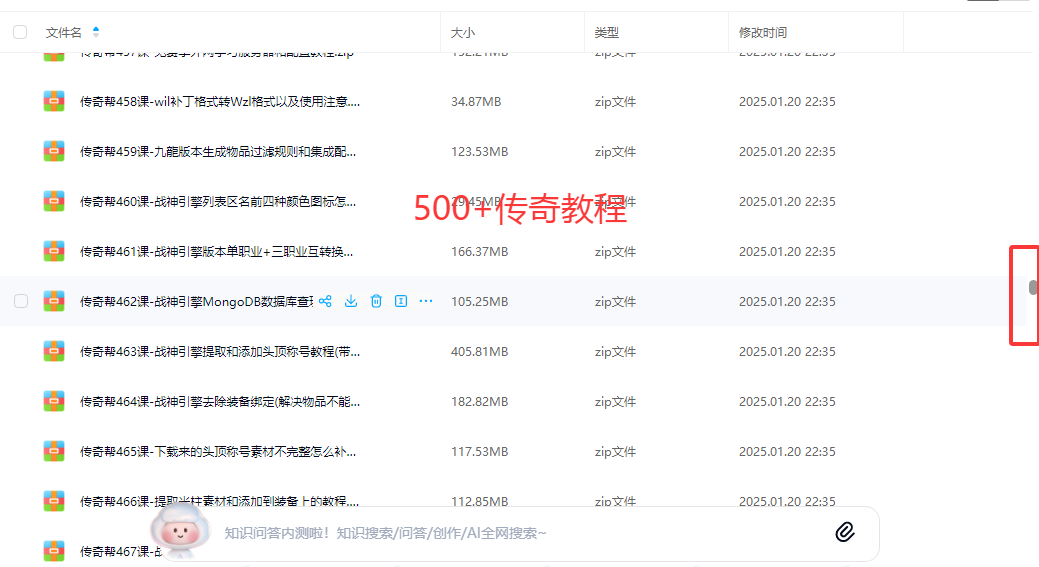
Task: Download the 传奇帮462课 zip file
Action: coord(351,301)
